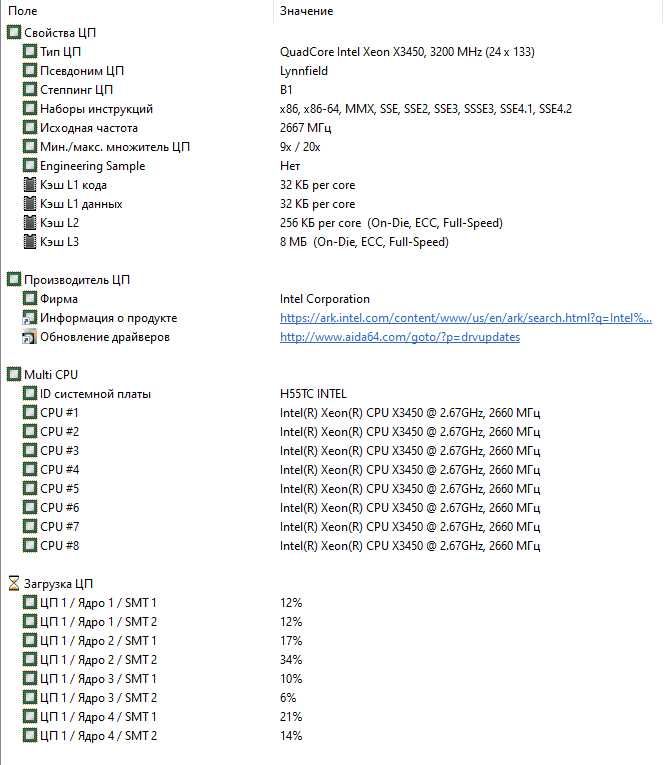The image size is (670, 765).
Task: Click the 17% load value
Action: point(291,641)
